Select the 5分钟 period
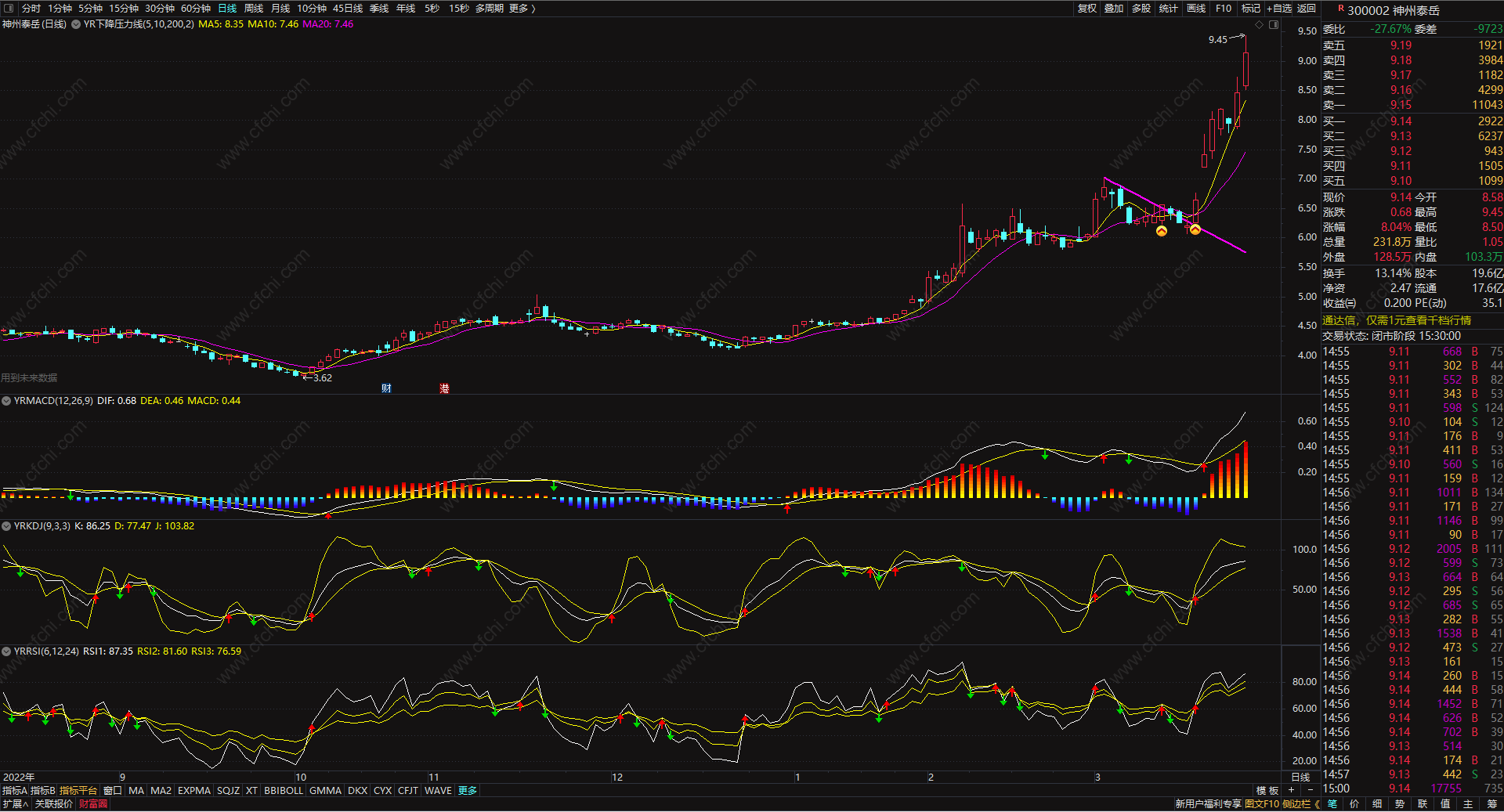This screenshot has width=1504, height=812. click(90, 8)
